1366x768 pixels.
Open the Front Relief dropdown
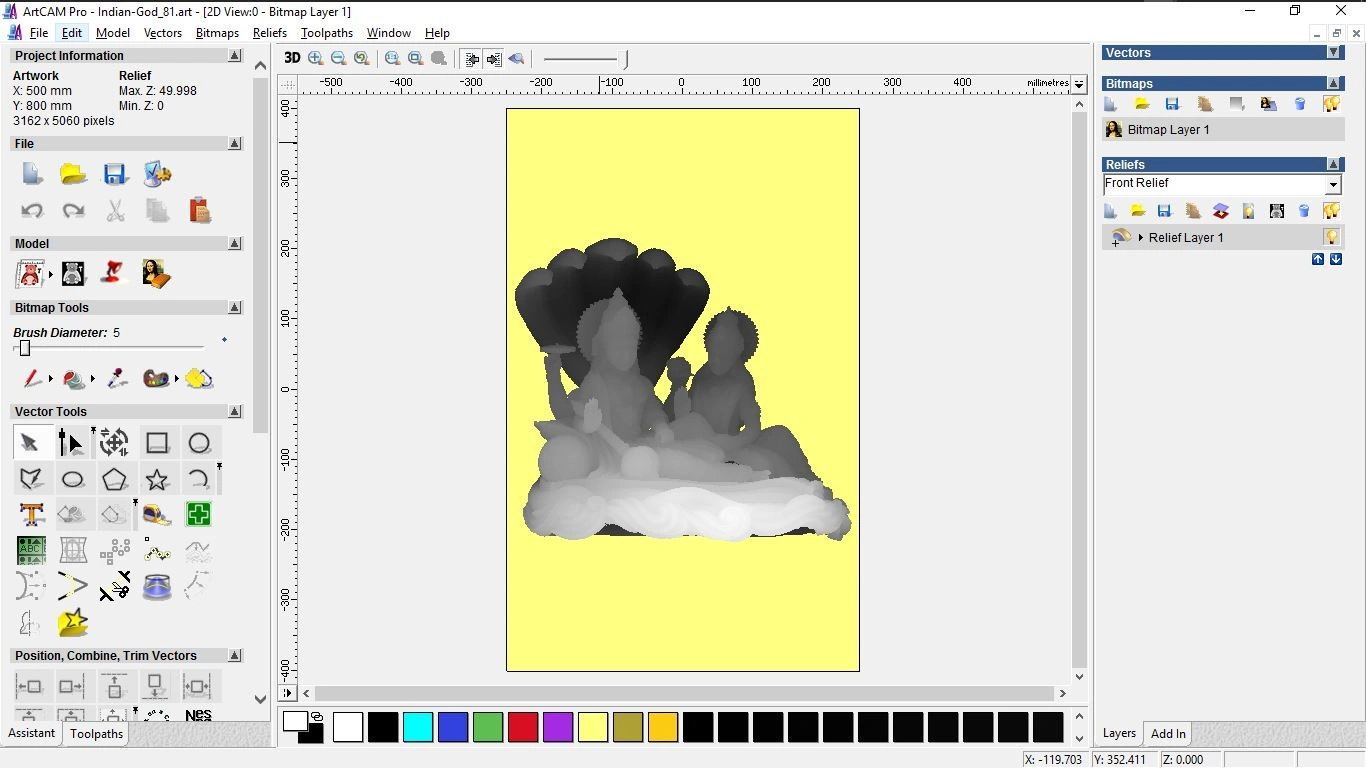pos(1332,185)
